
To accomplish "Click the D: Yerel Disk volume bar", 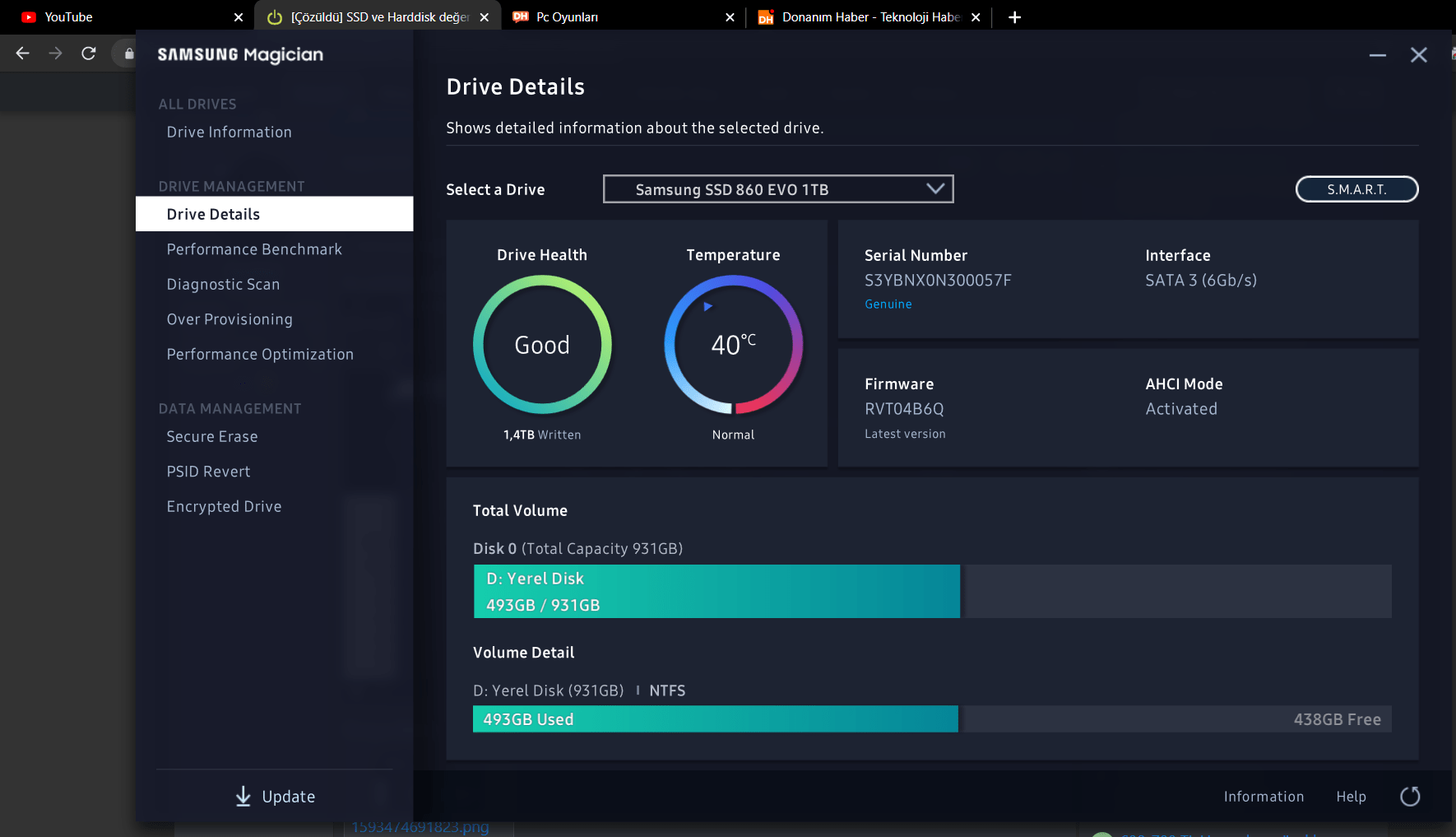I will point(716,591).
